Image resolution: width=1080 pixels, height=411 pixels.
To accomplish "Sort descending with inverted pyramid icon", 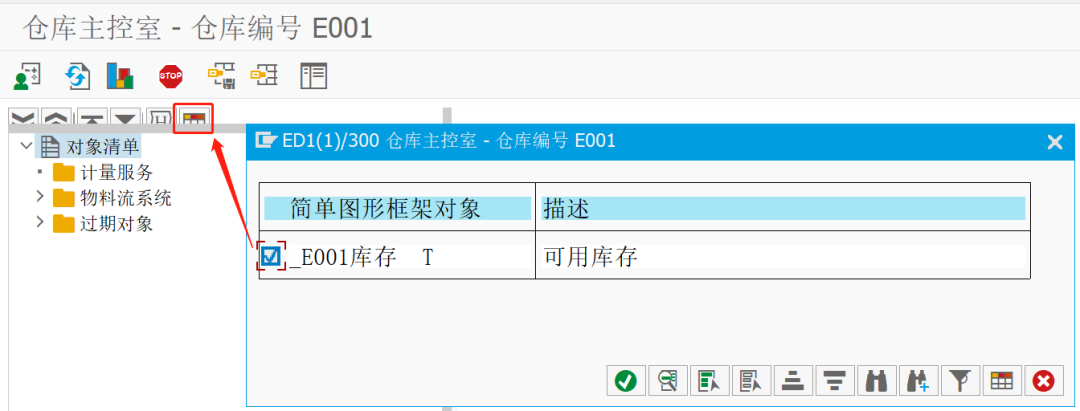I will coord(835,380).
